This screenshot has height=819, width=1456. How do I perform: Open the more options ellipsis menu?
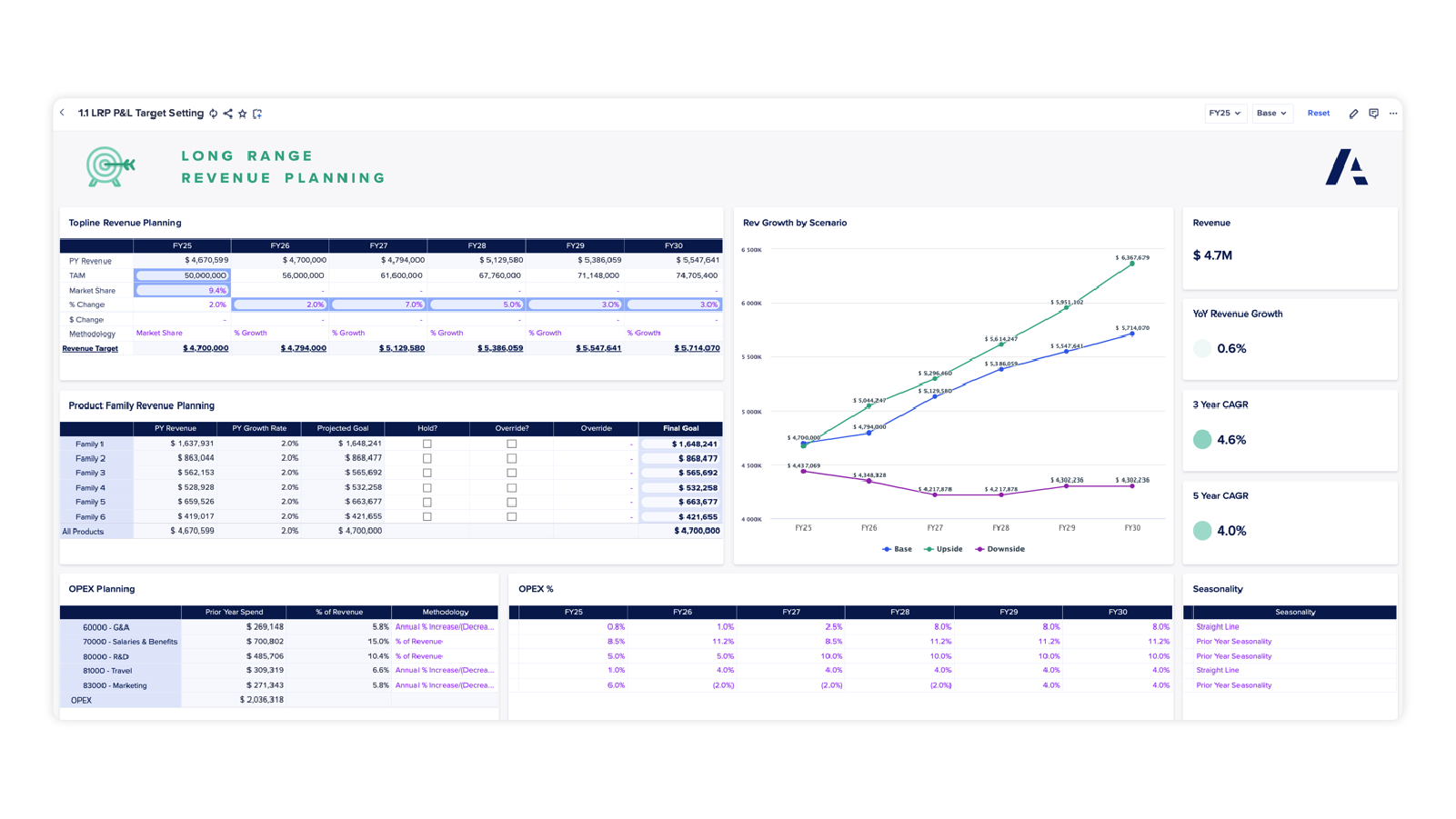1393,113
